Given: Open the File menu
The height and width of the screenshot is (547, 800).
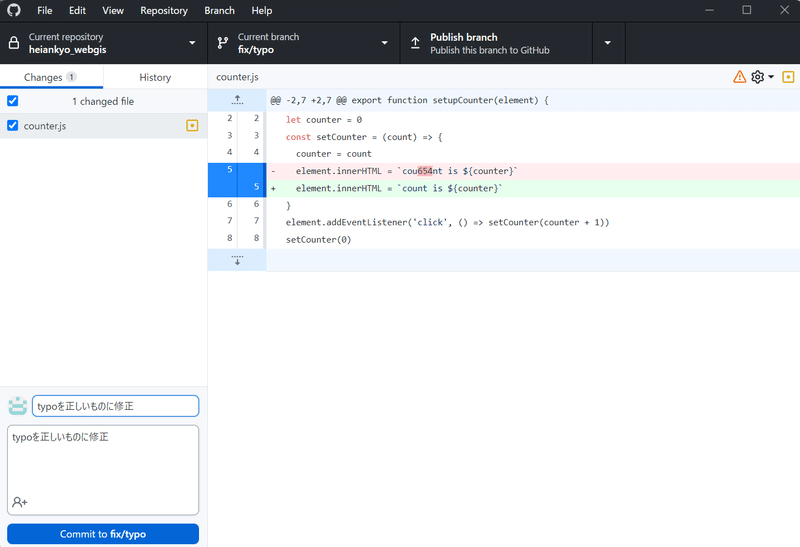Looking at the screenshot, I should pyautogui.click(x=44, y=11).
